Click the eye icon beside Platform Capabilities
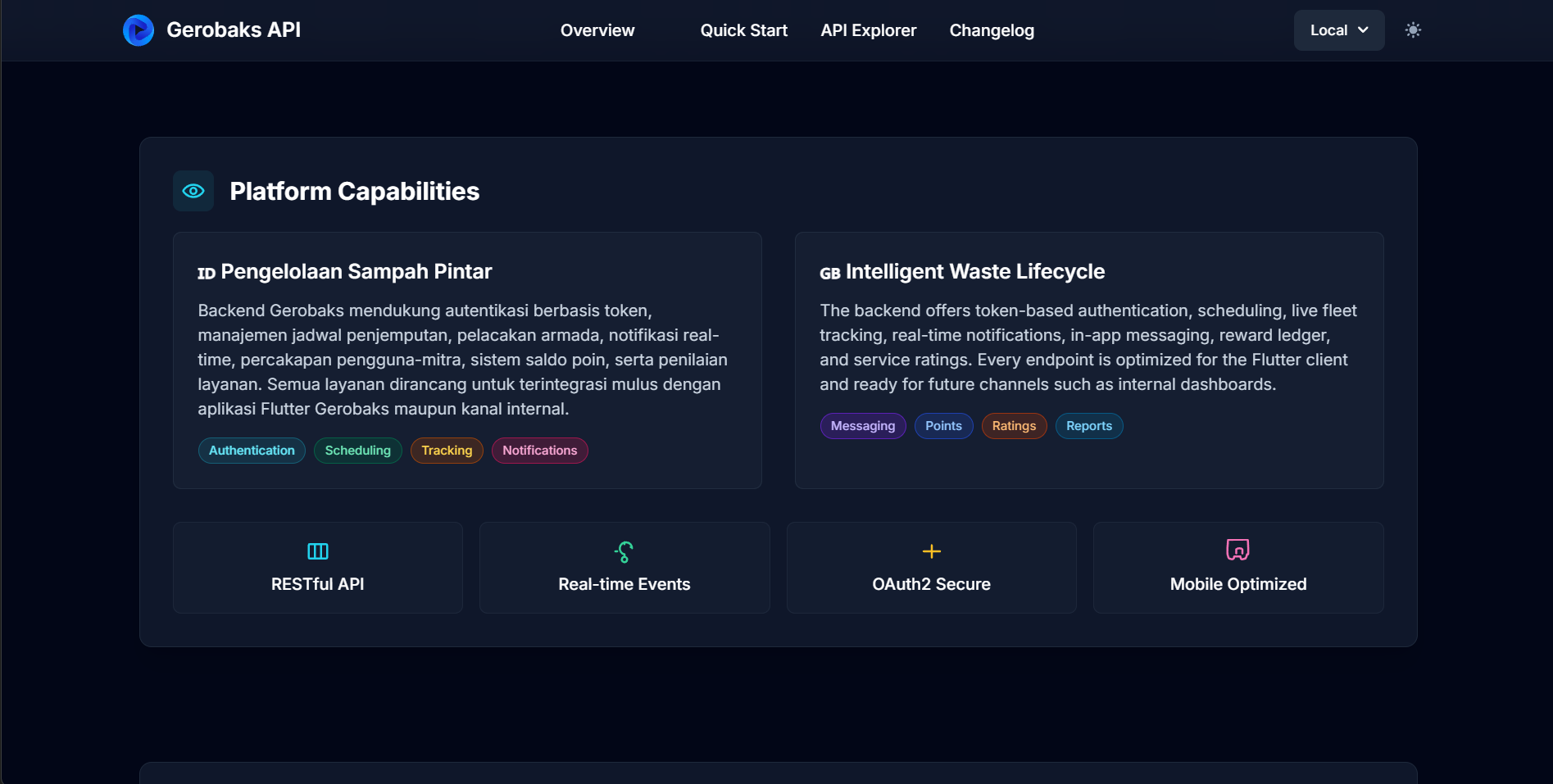 [193, 190]
